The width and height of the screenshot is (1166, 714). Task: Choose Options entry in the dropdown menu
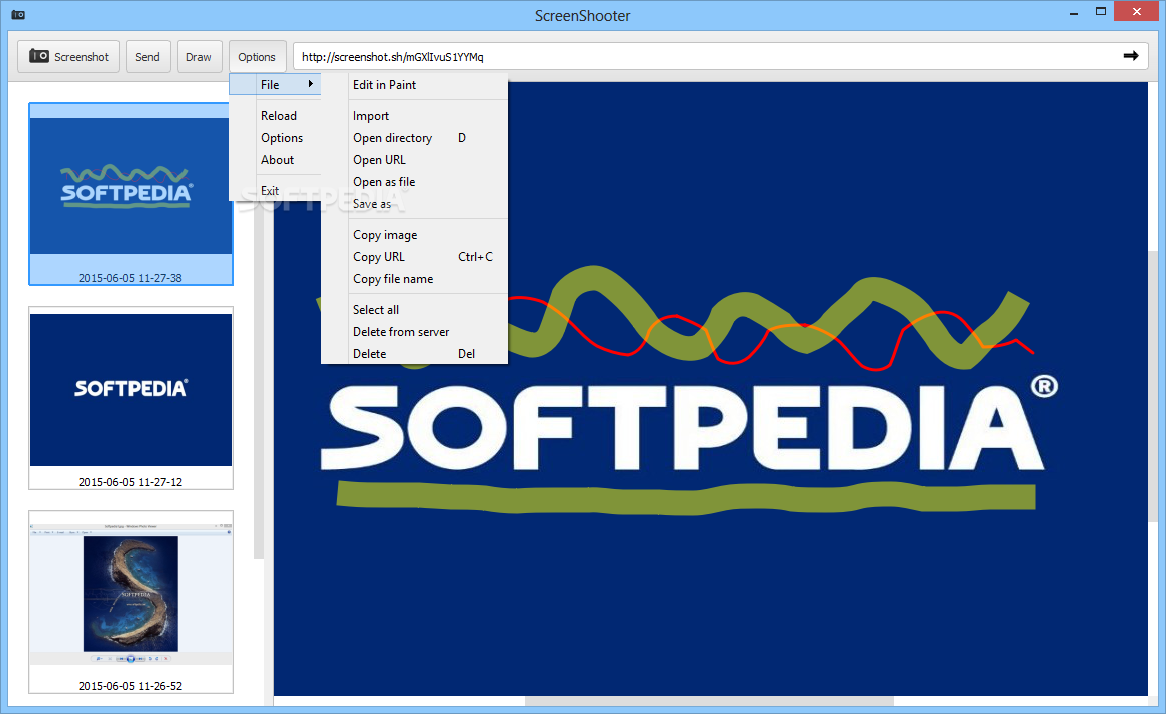click(x=282, y=138)
